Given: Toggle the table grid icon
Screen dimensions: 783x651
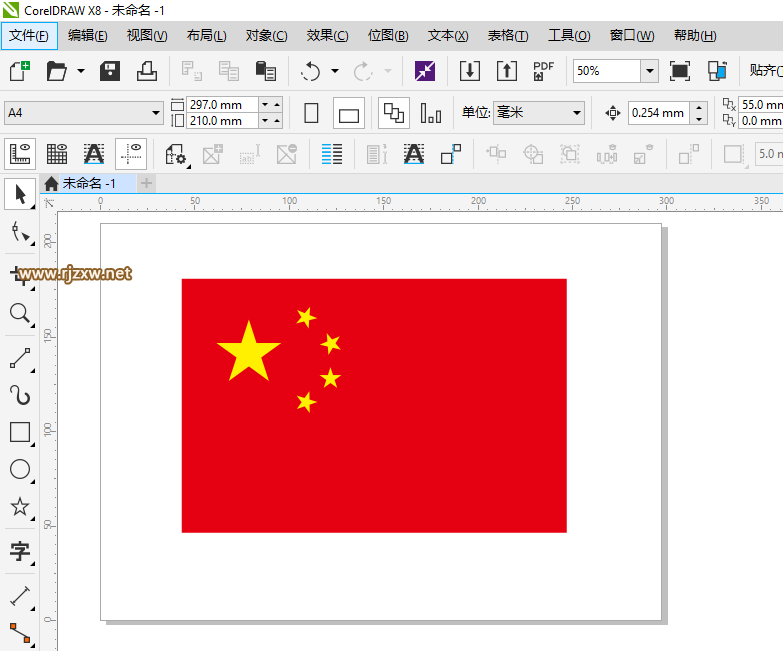Looking at the screenshot, I should coord(57,154).
